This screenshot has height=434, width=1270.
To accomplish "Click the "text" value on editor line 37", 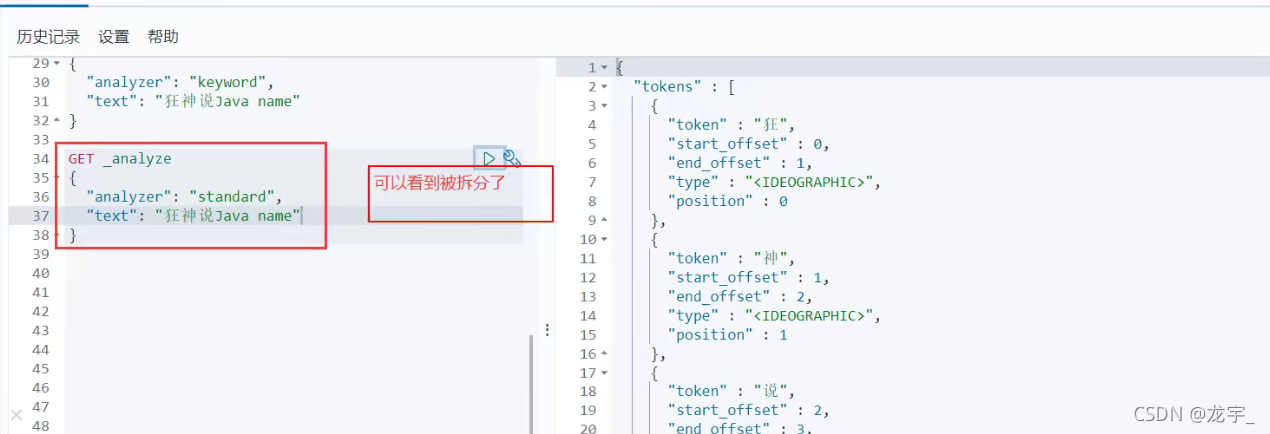I will click(228, 216).
